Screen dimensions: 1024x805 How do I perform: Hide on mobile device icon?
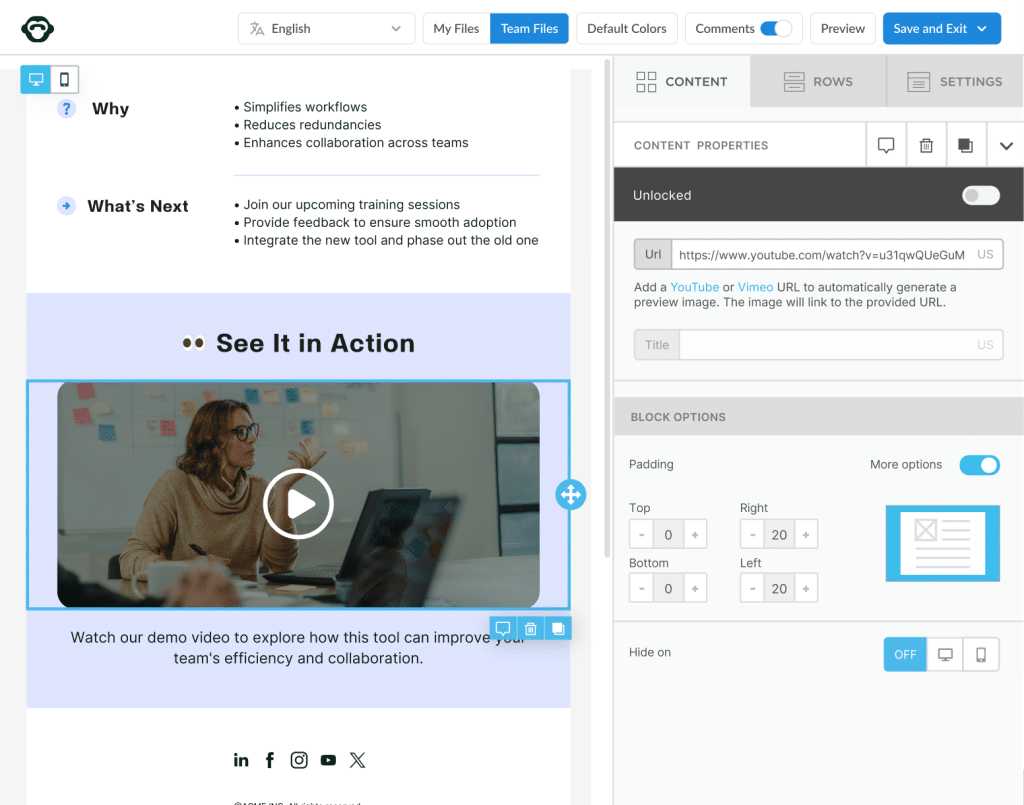point(981,654)
